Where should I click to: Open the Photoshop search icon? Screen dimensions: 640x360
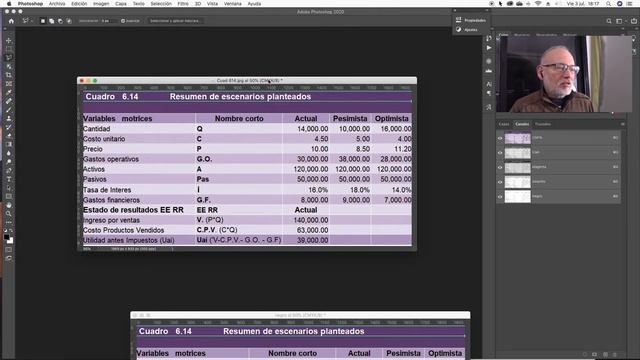[609, 21]
